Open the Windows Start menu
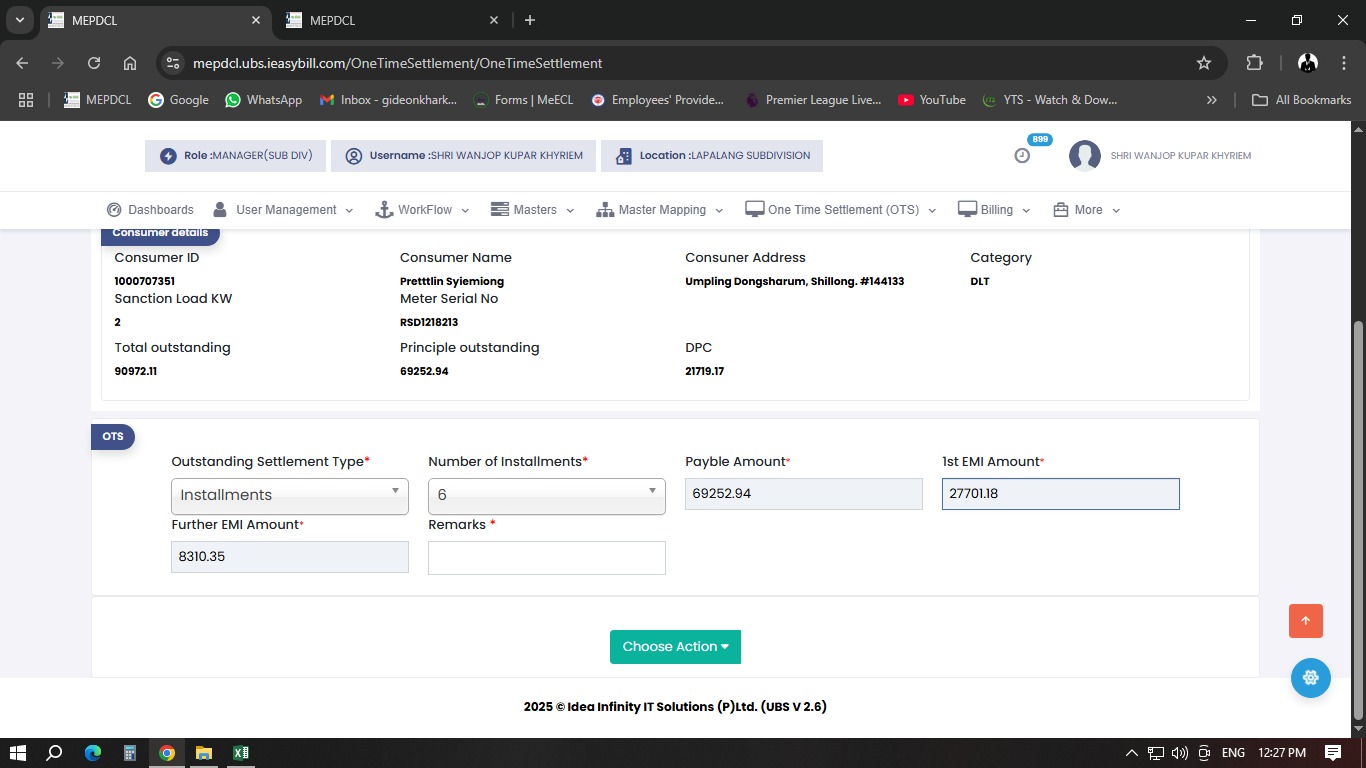The image size is (1366, 768). [x=17, y=753]
